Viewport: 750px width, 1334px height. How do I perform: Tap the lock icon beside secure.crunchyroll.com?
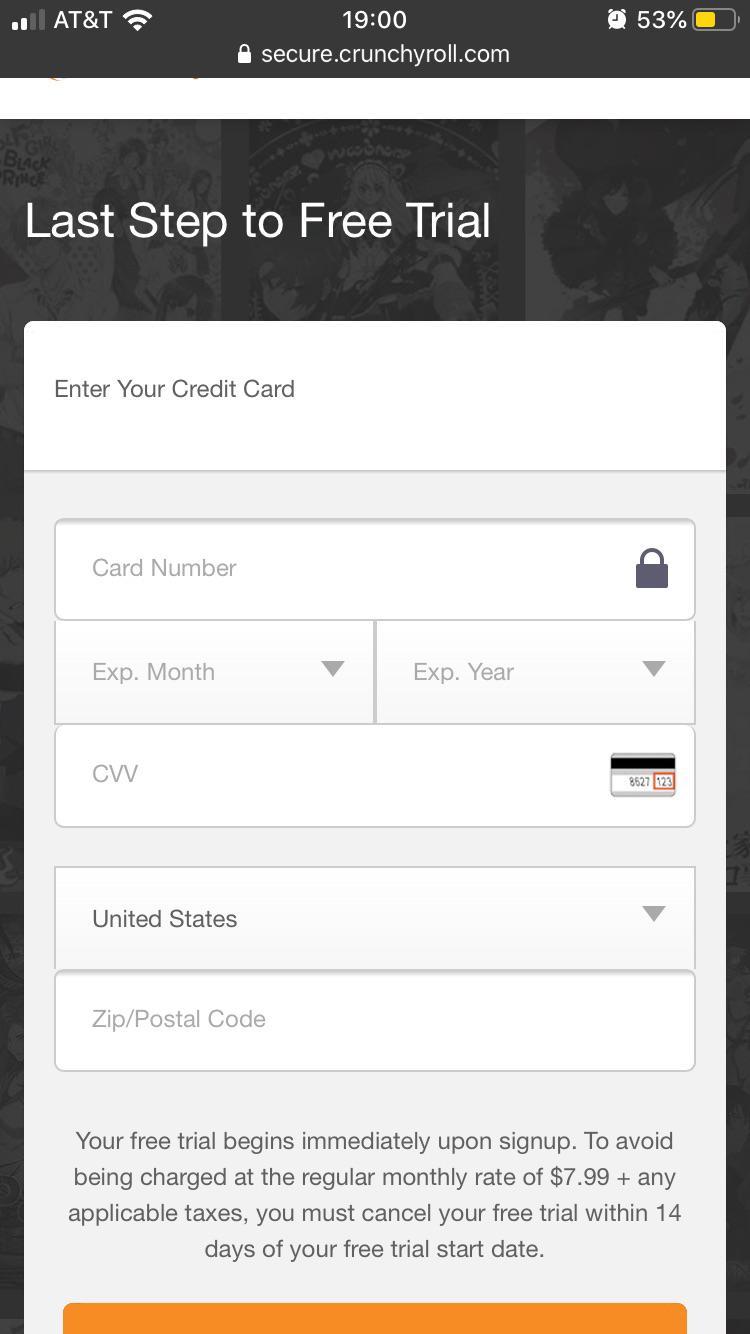(244, 54)
